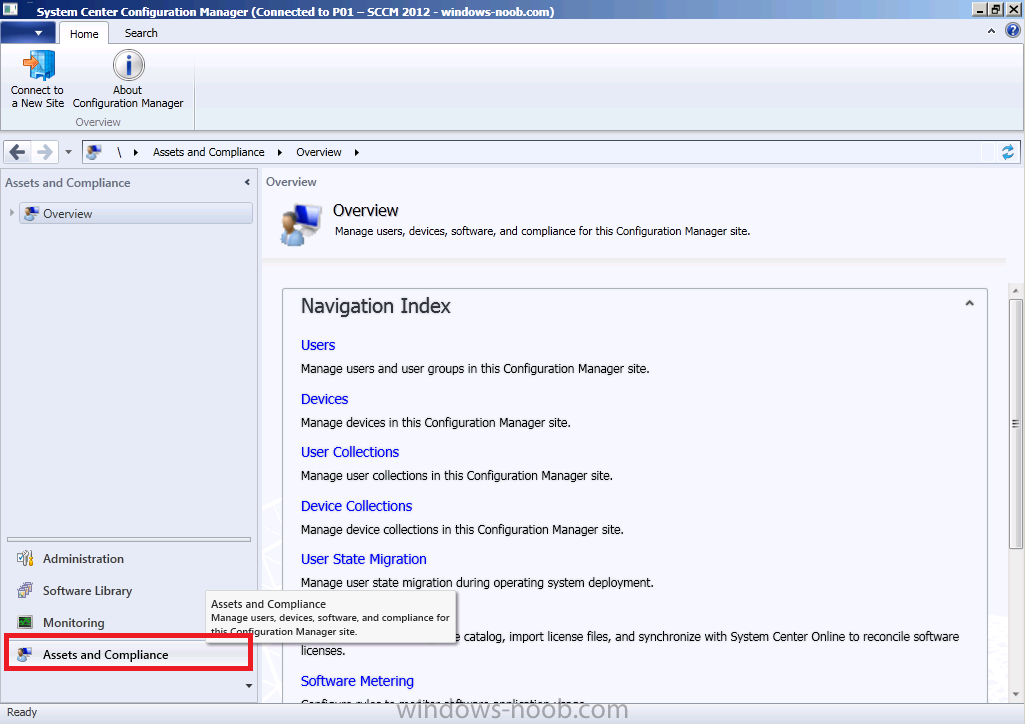The height and width of the screenshot is (724, 1025).
Task: Click the content pane vertical scrollbar thumb
Action: pos(1015,423)
